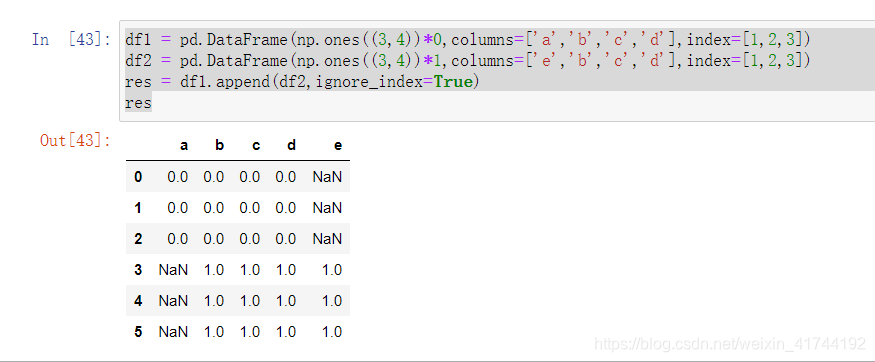Click the 1.0 cell in row 5, column e
The image size is (875, 362).
332,332
